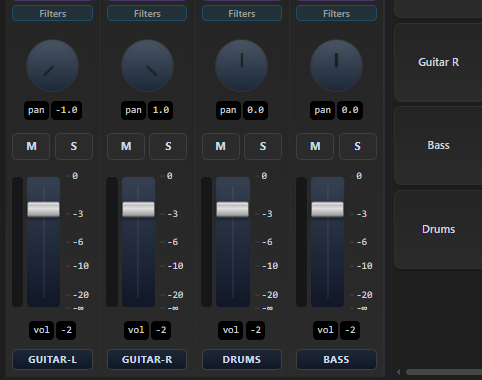Select the BASS pan value 0.0

pyautogui.click(x=350, y=110)
